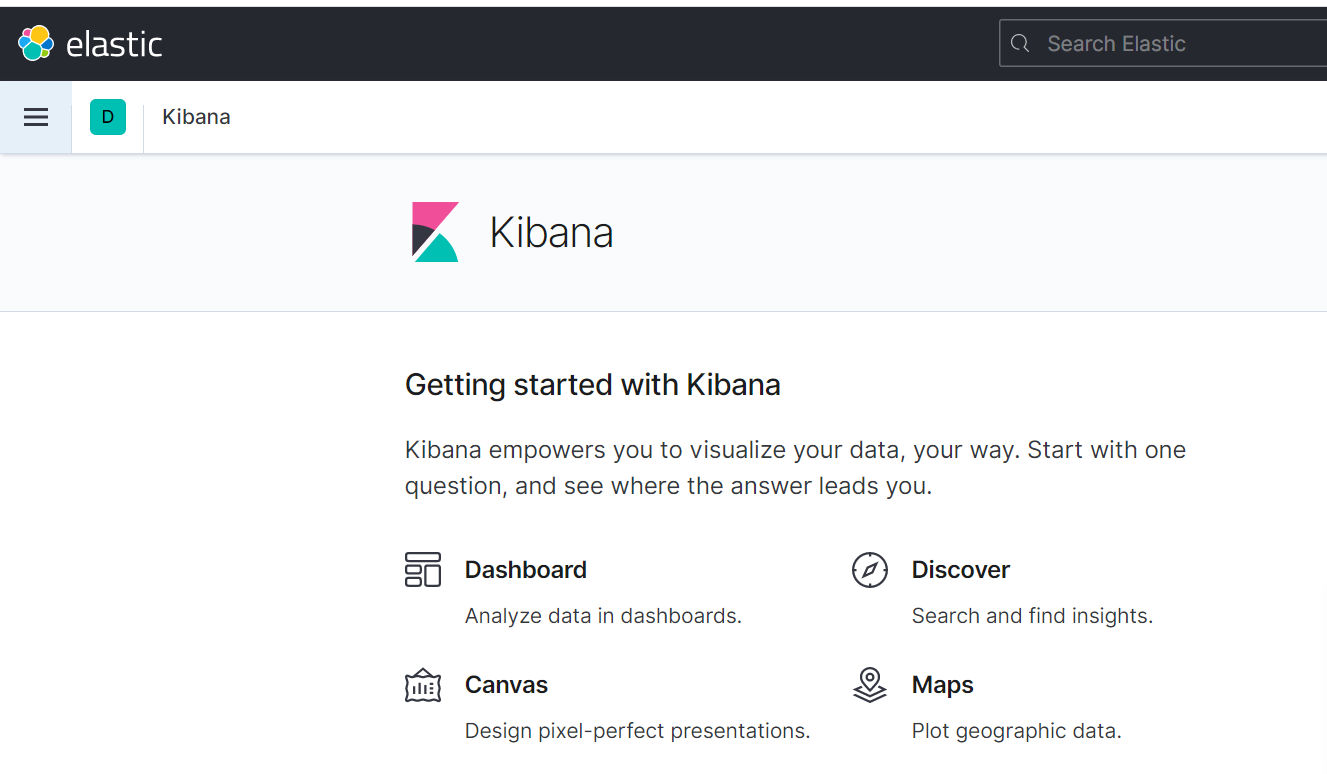Click the Elastic logo icon
Screen dimensions: 1327x774
pos(36,43)
